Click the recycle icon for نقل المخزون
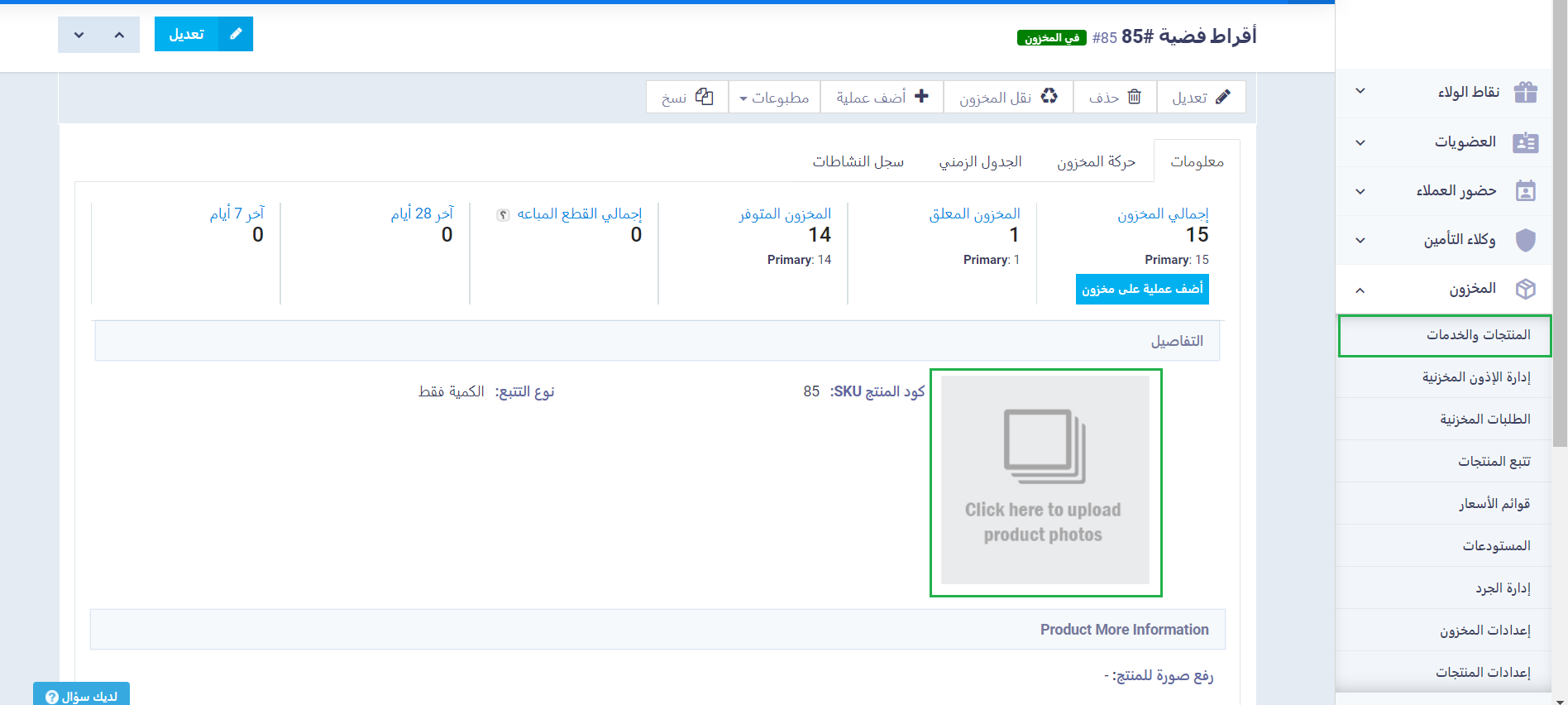The width and height of the screenshot is (1568, 705). point(1049,96)
